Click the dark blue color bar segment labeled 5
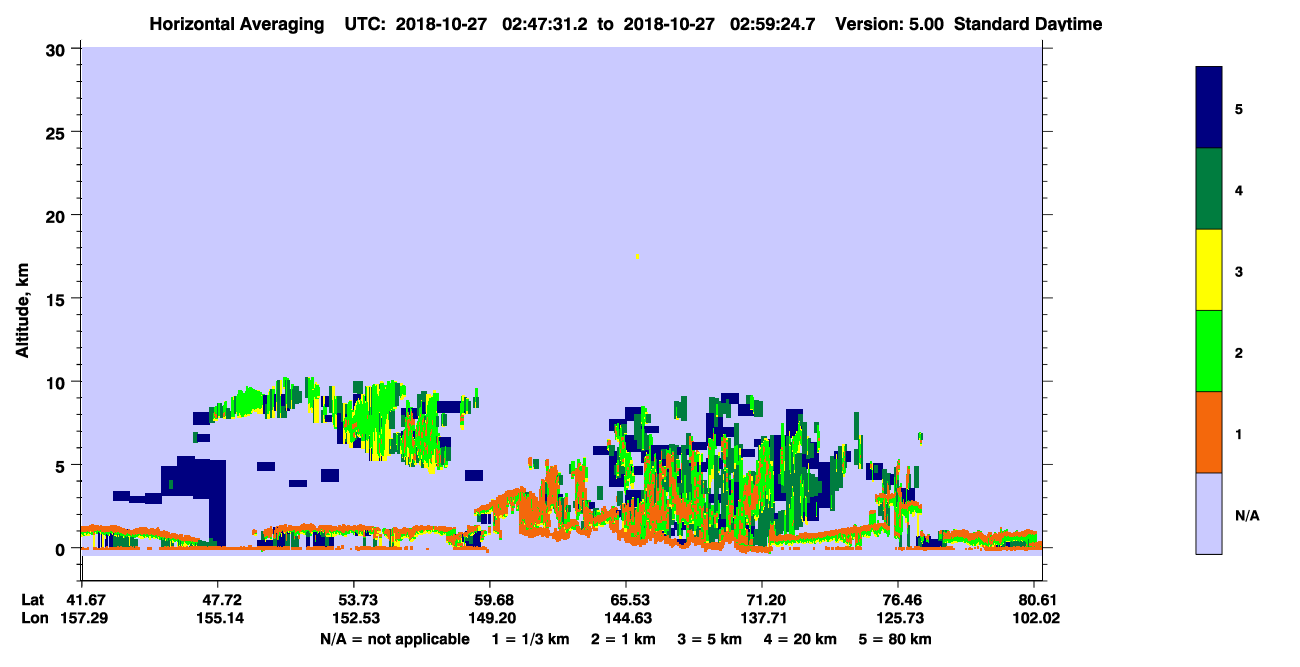1300x667 pixels. click(1208, 108)
